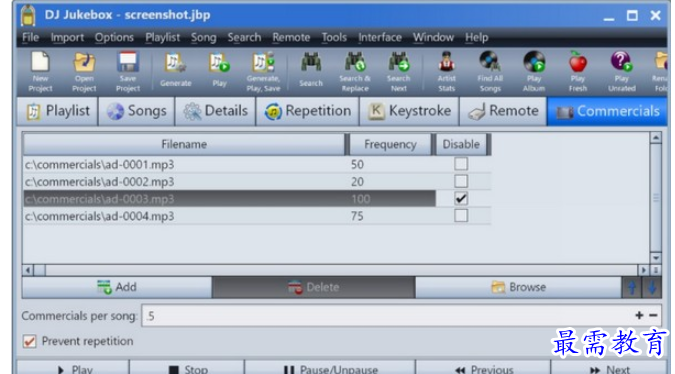The height and width of the screenshot is (374, 675).
Task: Open the Search menu
Action: tap(244, 37)
